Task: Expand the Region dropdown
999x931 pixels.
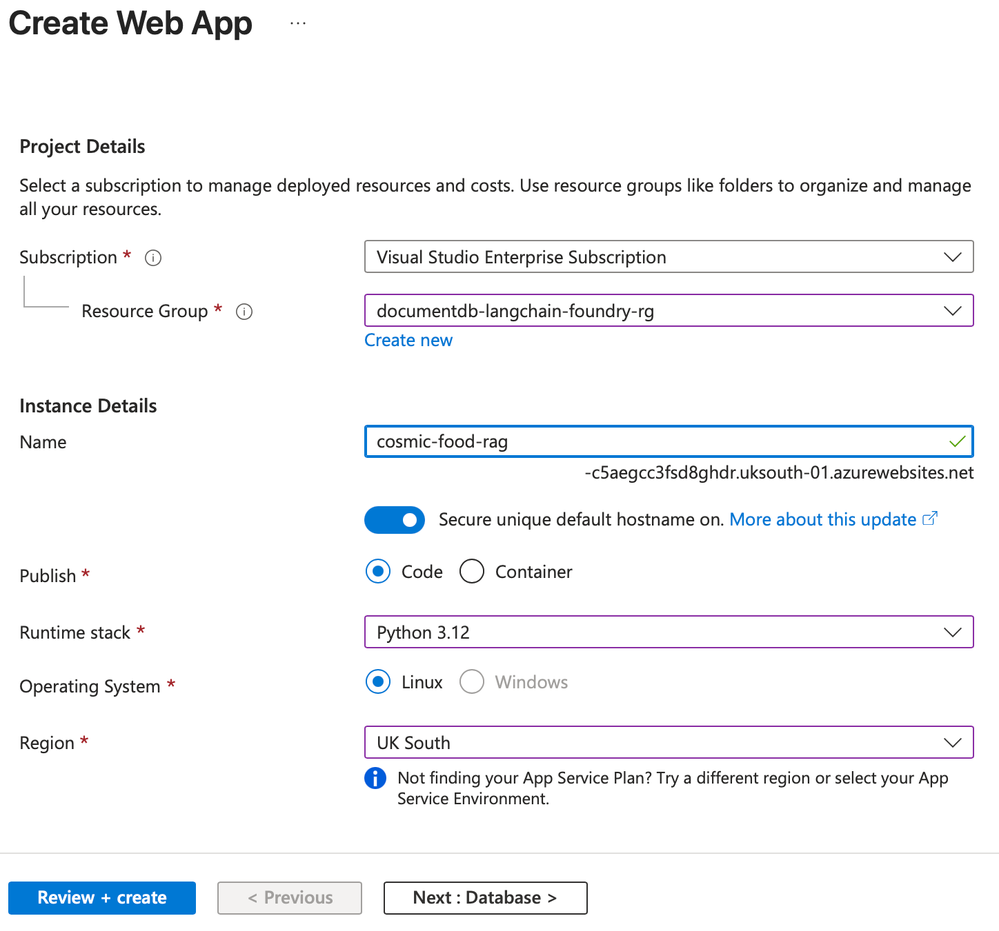Action: (668, 743)
